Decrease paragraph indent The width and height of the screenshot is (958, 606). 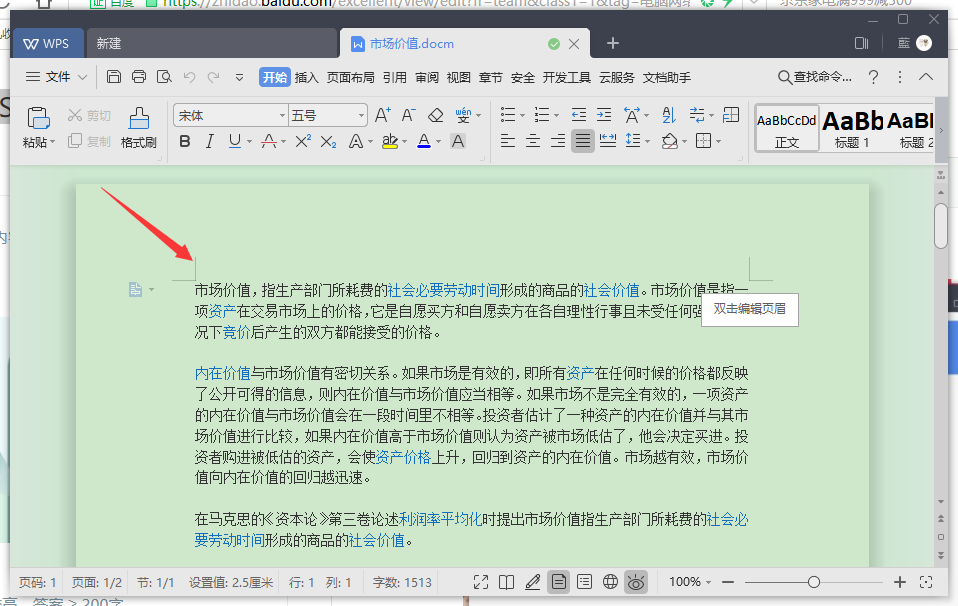[x=579, y=115]
